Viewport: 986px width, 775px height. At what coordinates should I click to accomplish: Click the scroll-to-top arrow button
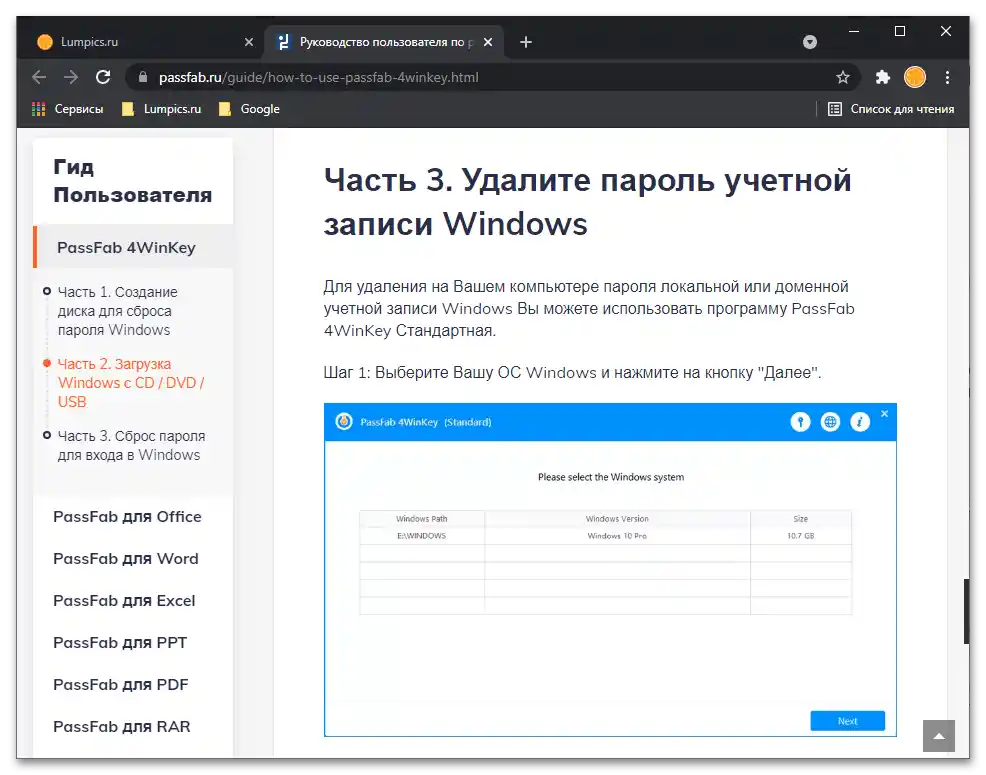(939, 736)
